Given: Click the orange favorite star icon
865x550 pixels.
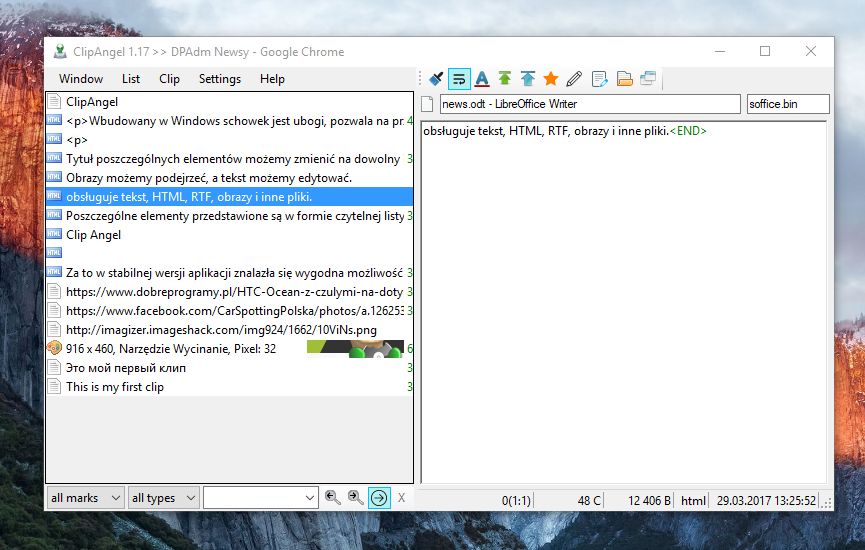Looking at the screenshot, I should (x=551, y=79).
